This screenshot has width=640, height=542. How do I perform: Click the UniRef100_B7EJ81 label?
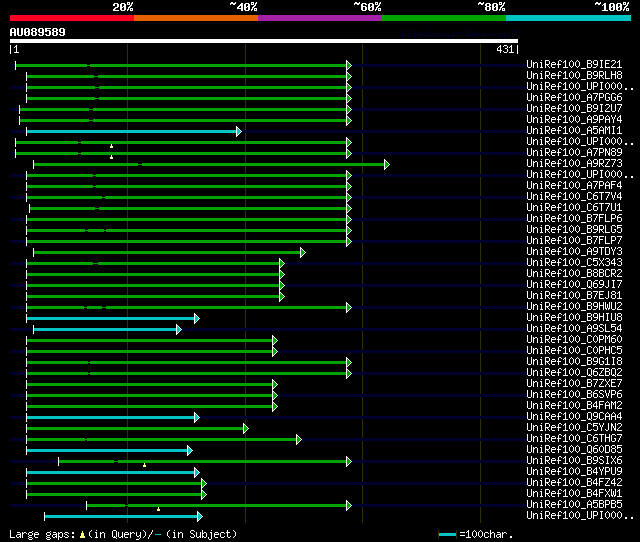pyautogui.click(x=574, y=296)
